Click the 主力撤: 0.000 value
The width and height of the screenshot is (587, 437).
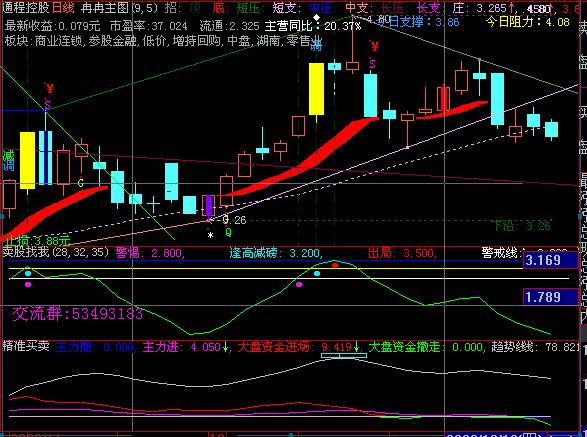(x=95, y=347)
